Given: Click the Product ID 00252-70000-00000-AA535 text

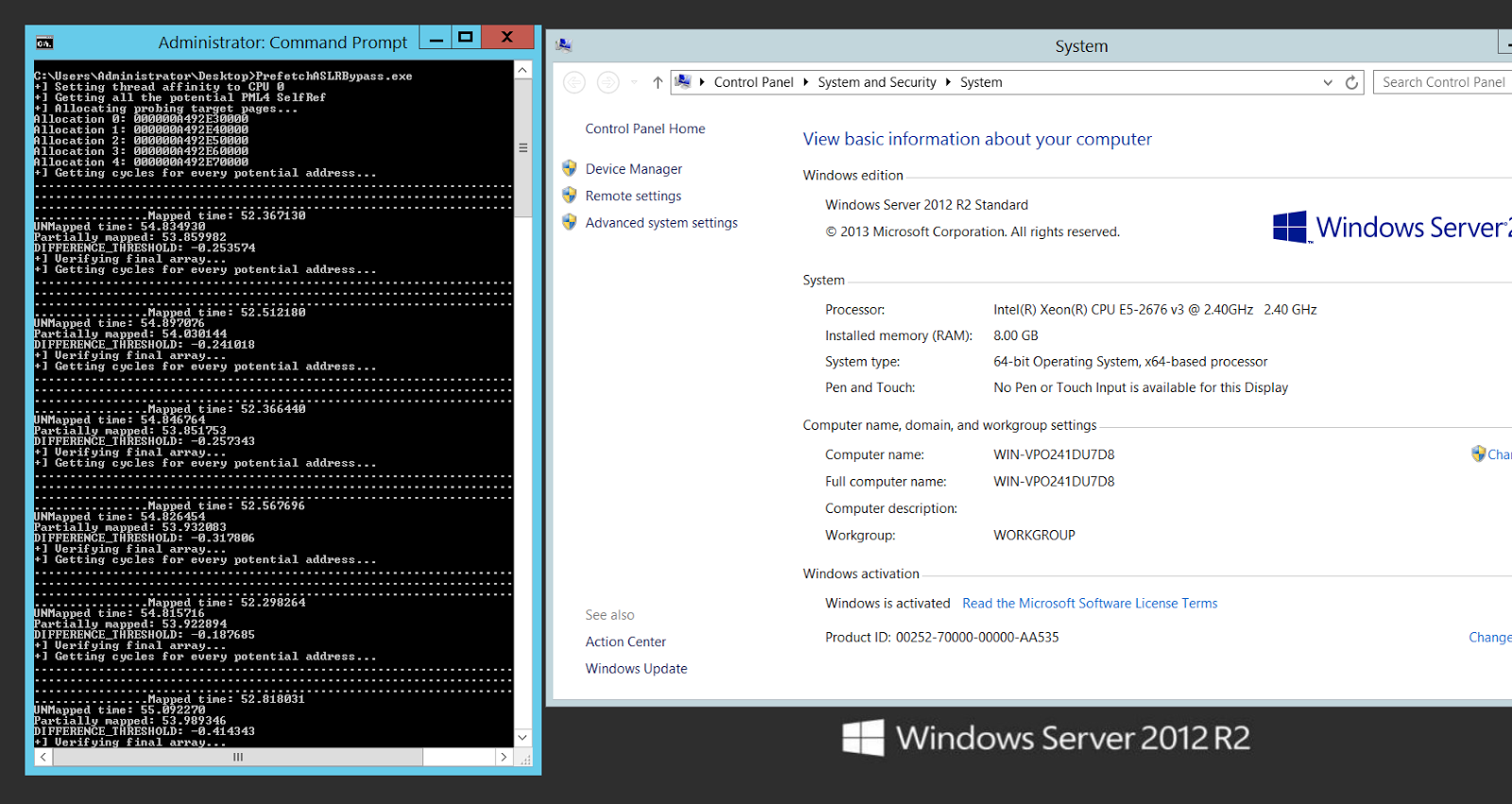Looking at the screenshot, I should (941, 637).
